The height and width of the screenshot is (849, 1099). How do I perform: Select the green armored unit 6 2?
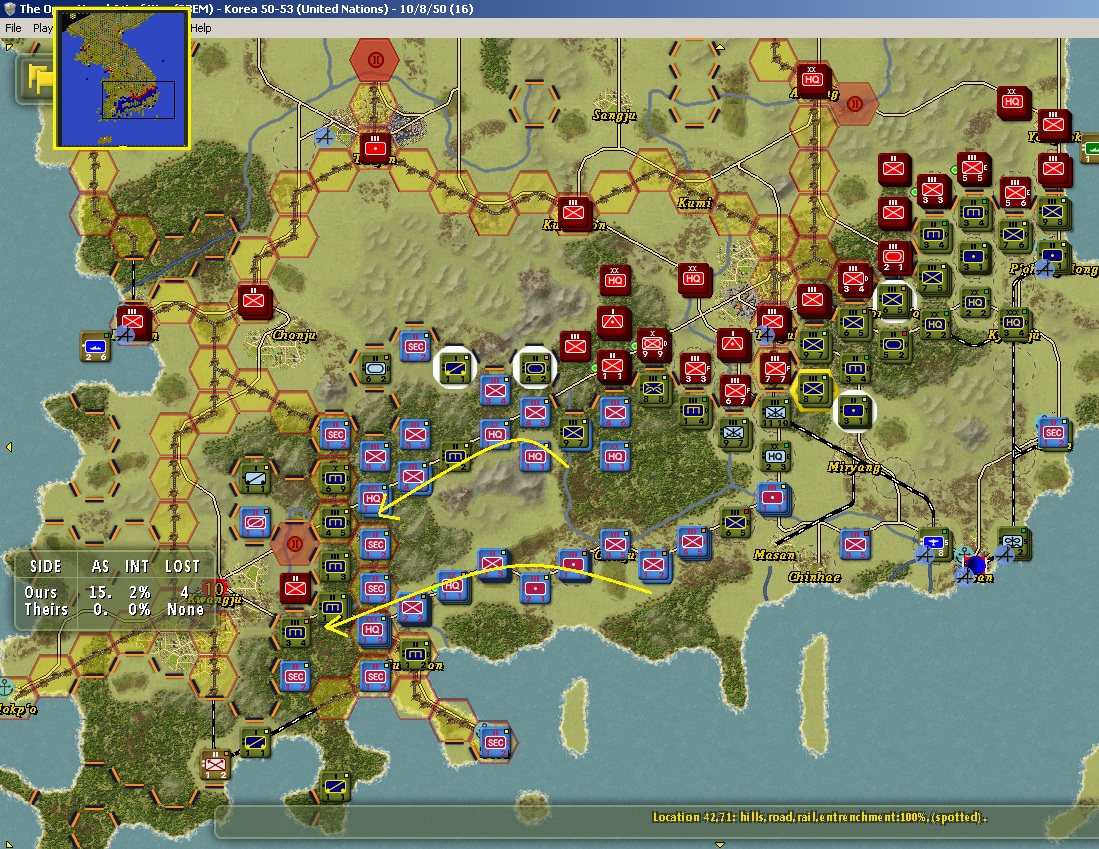click(376, 367)
